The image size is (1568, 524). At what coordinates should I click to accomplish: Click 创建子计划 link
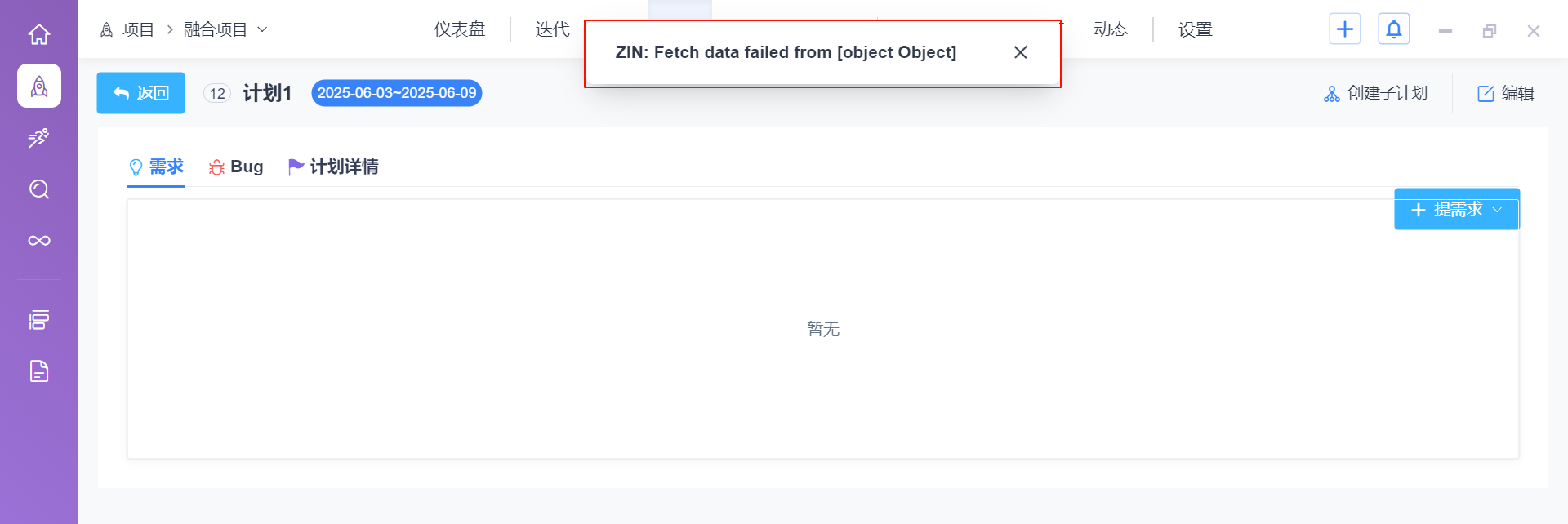click(1375, 93)
